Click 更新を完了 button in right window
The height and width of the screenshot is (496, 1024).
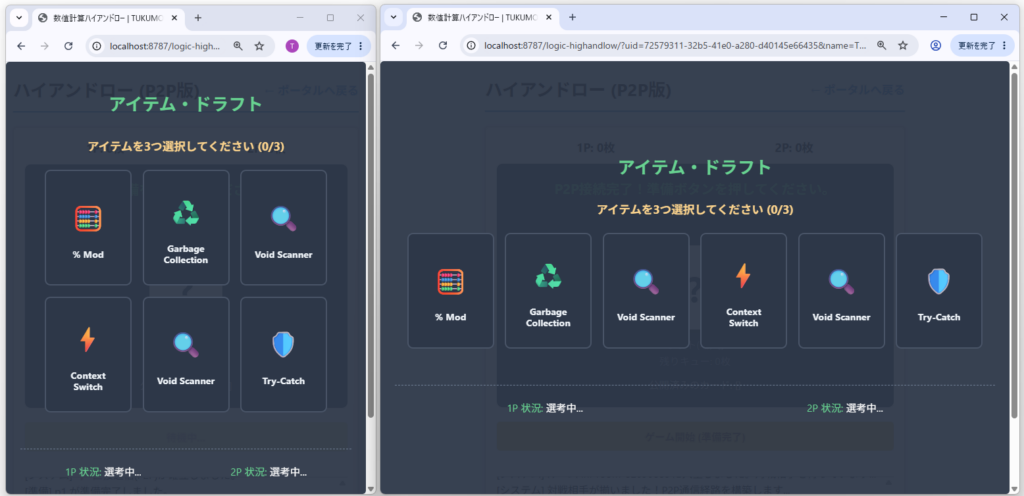pos(983,46)
